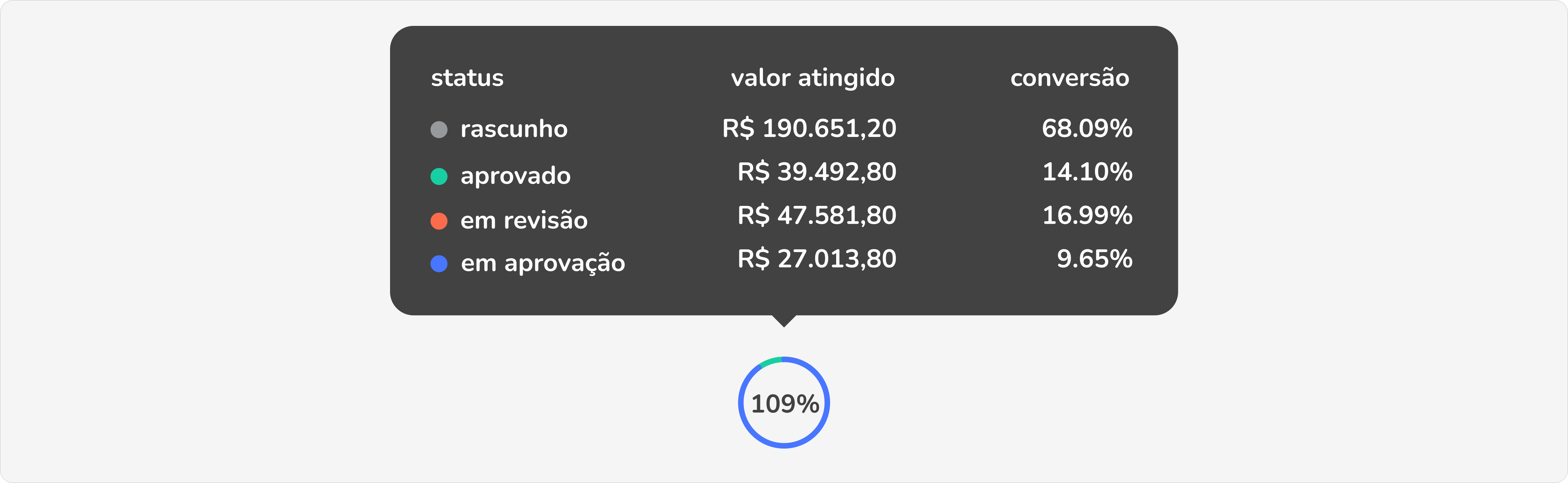Click the R$ 27.013,80 value

[817, 259]
